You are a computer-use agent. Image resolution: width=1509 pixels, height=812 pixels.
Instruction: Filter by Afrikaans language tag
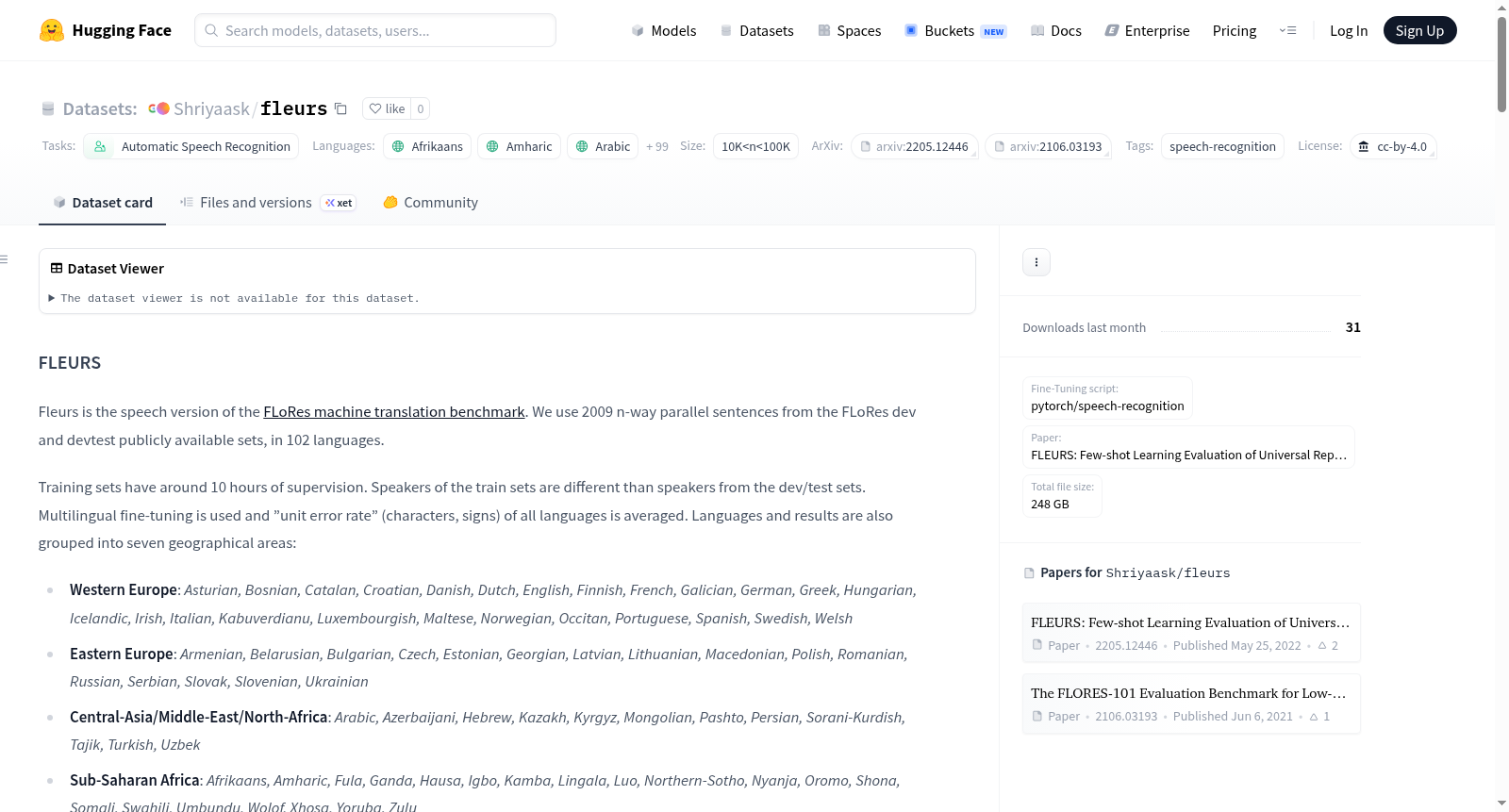coord(427,146)
